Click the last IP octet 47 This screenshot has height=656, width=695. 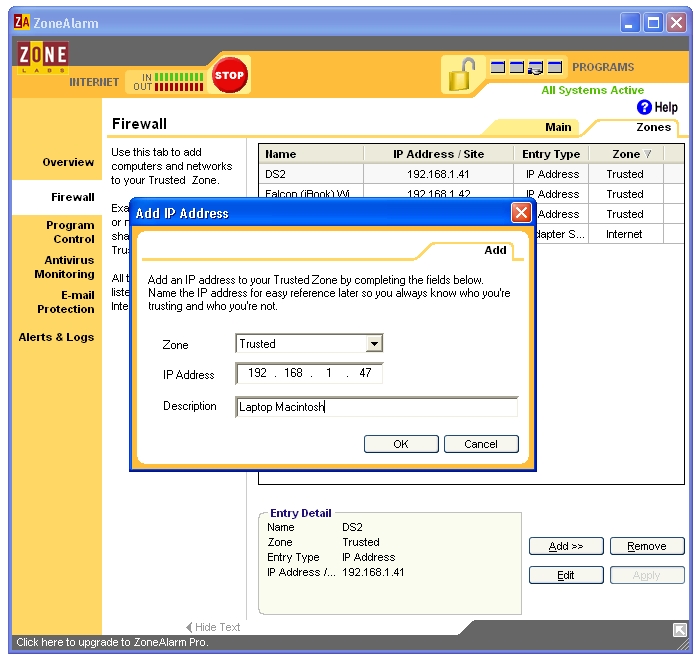(365, 373)
